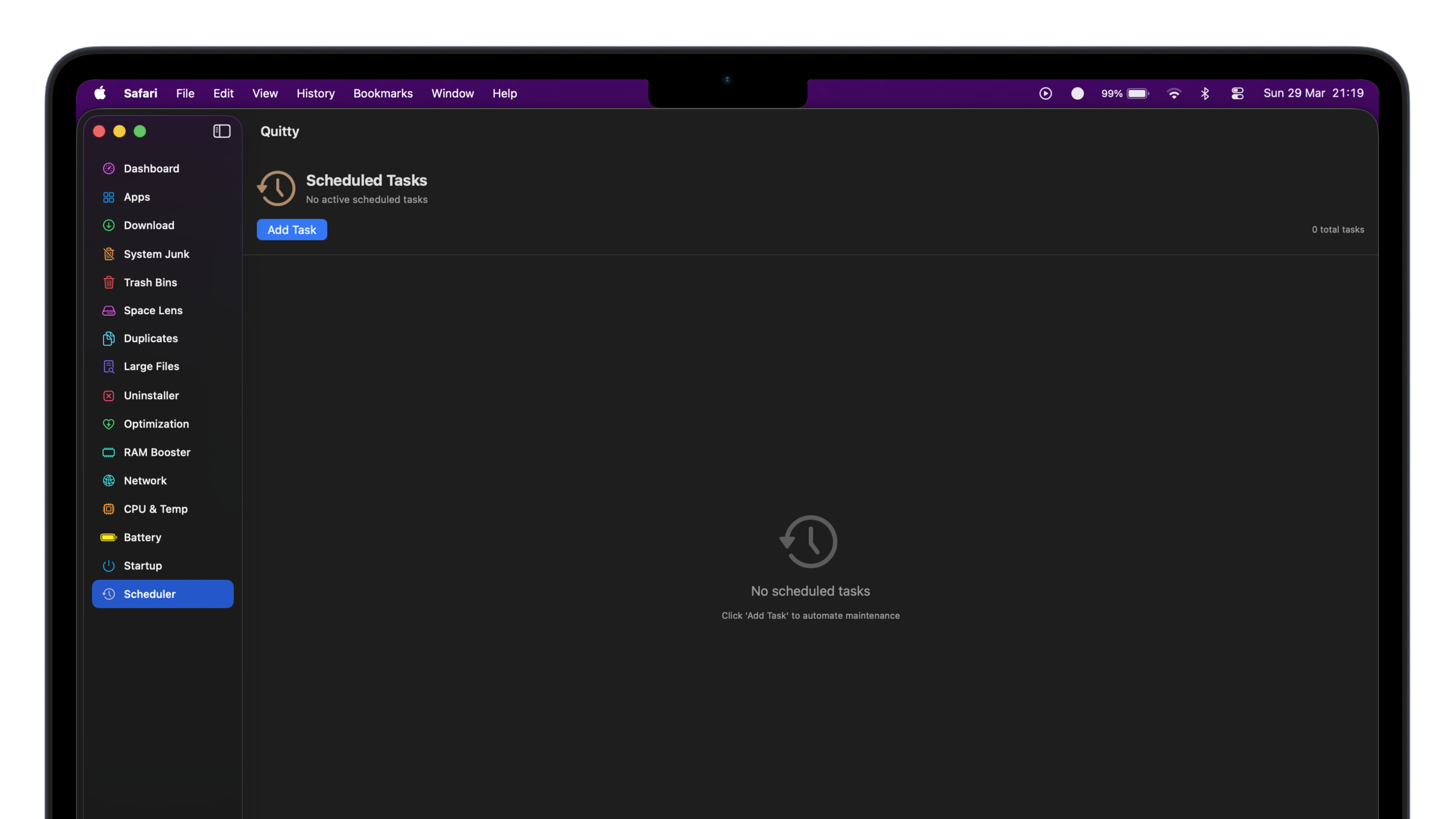Open CPU & Temp monitor
Screen dimensions: 1456x819
(x=155, y=509)
